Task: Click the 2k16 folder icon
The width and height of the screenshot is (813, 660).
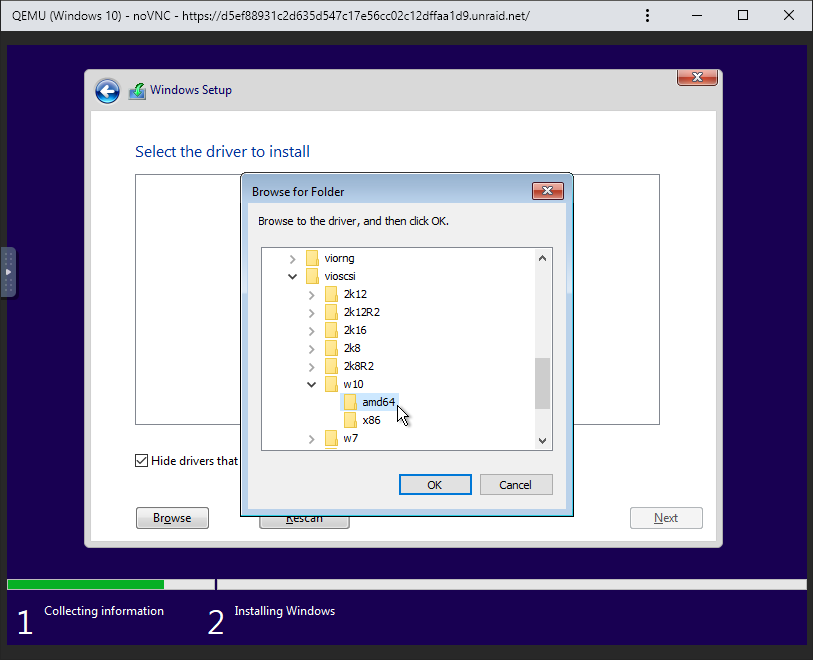Action: pyautogui.click(x=331, y=330)
